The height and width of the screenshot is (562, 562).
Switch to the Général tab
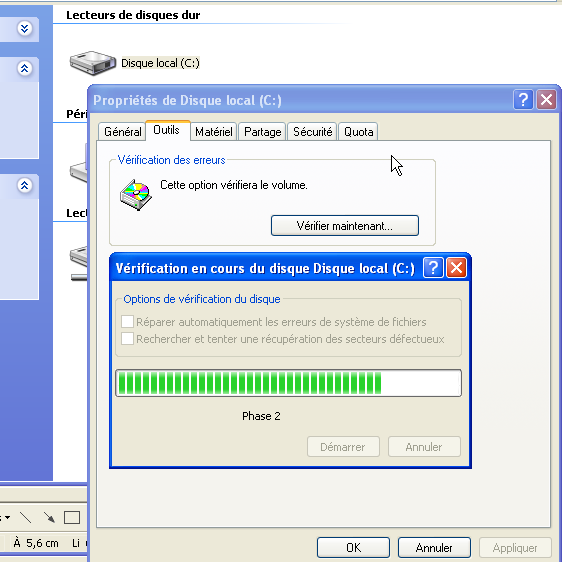pyautogui.click(x=122, y=132)
